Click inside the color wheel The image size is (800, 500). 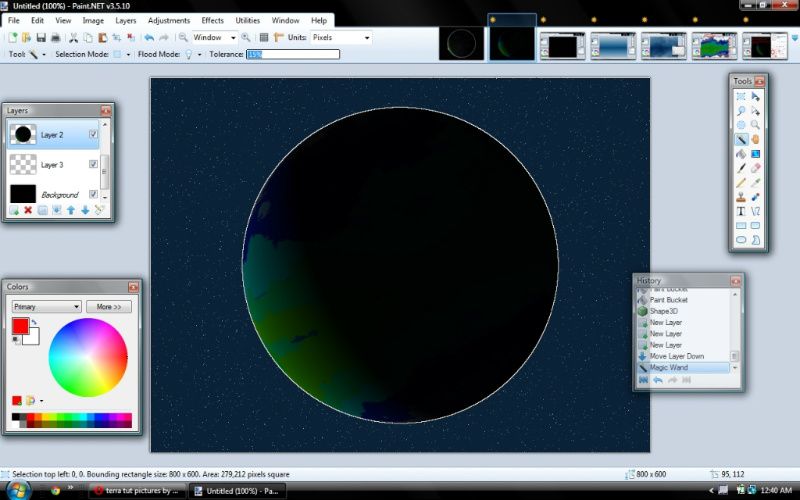tap(88, 358)
